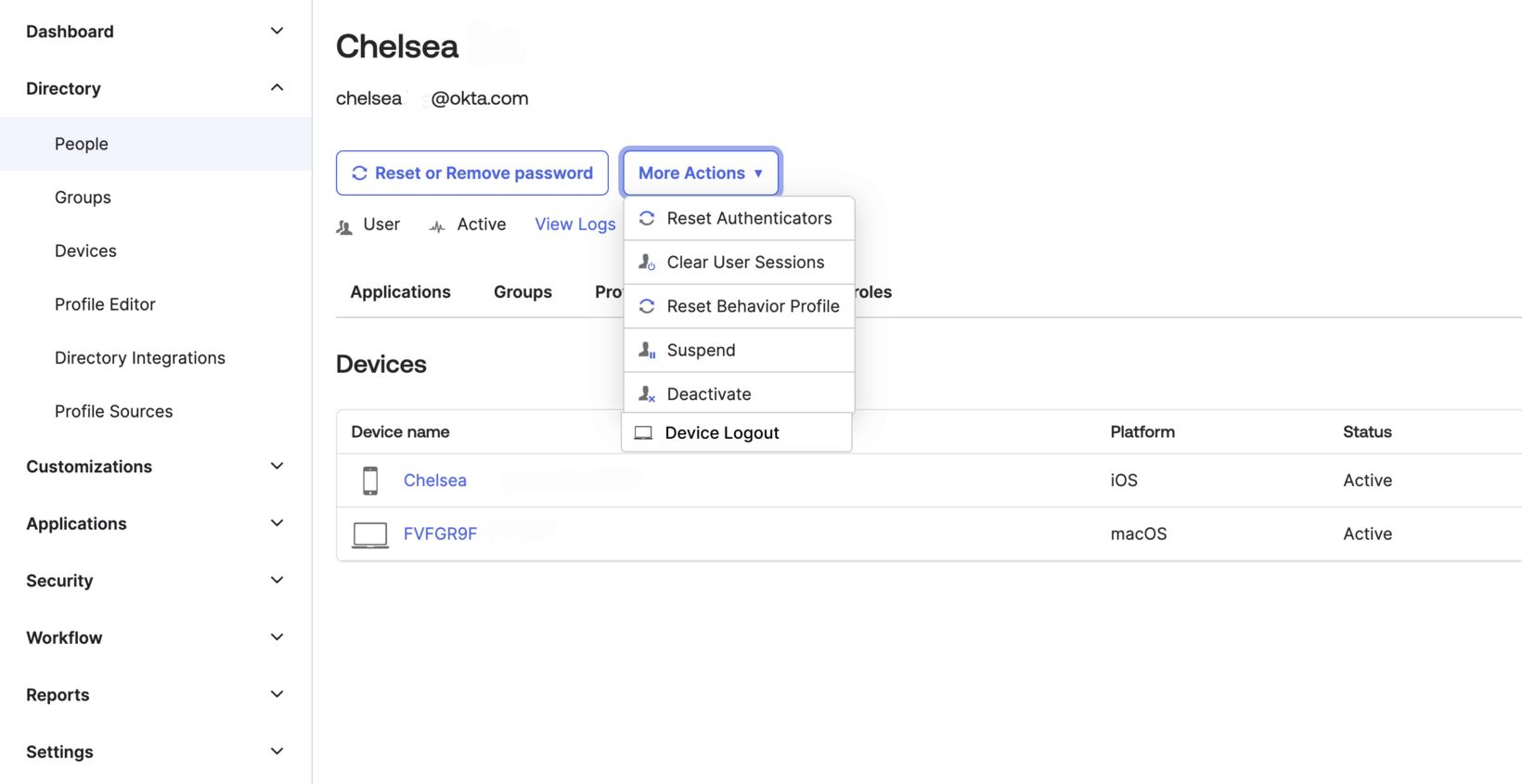The width and height of the screenshot is (1522, 784).
Task: Choose Suspend from the More Actions menu
Action: 701,351
